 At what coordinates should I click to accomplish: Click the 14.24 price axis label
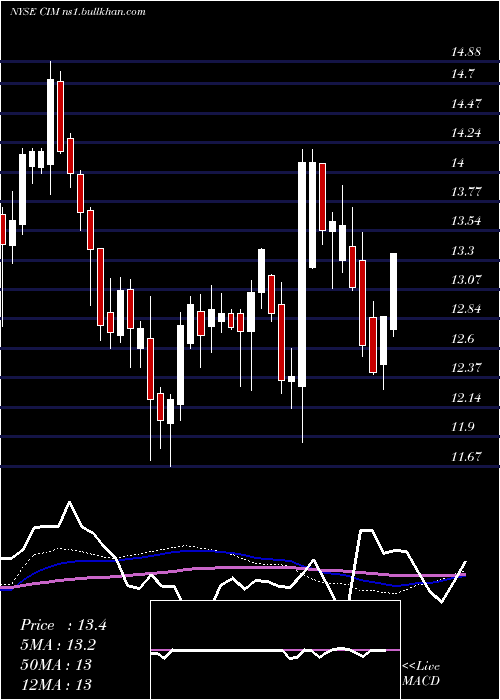(466, 133)
